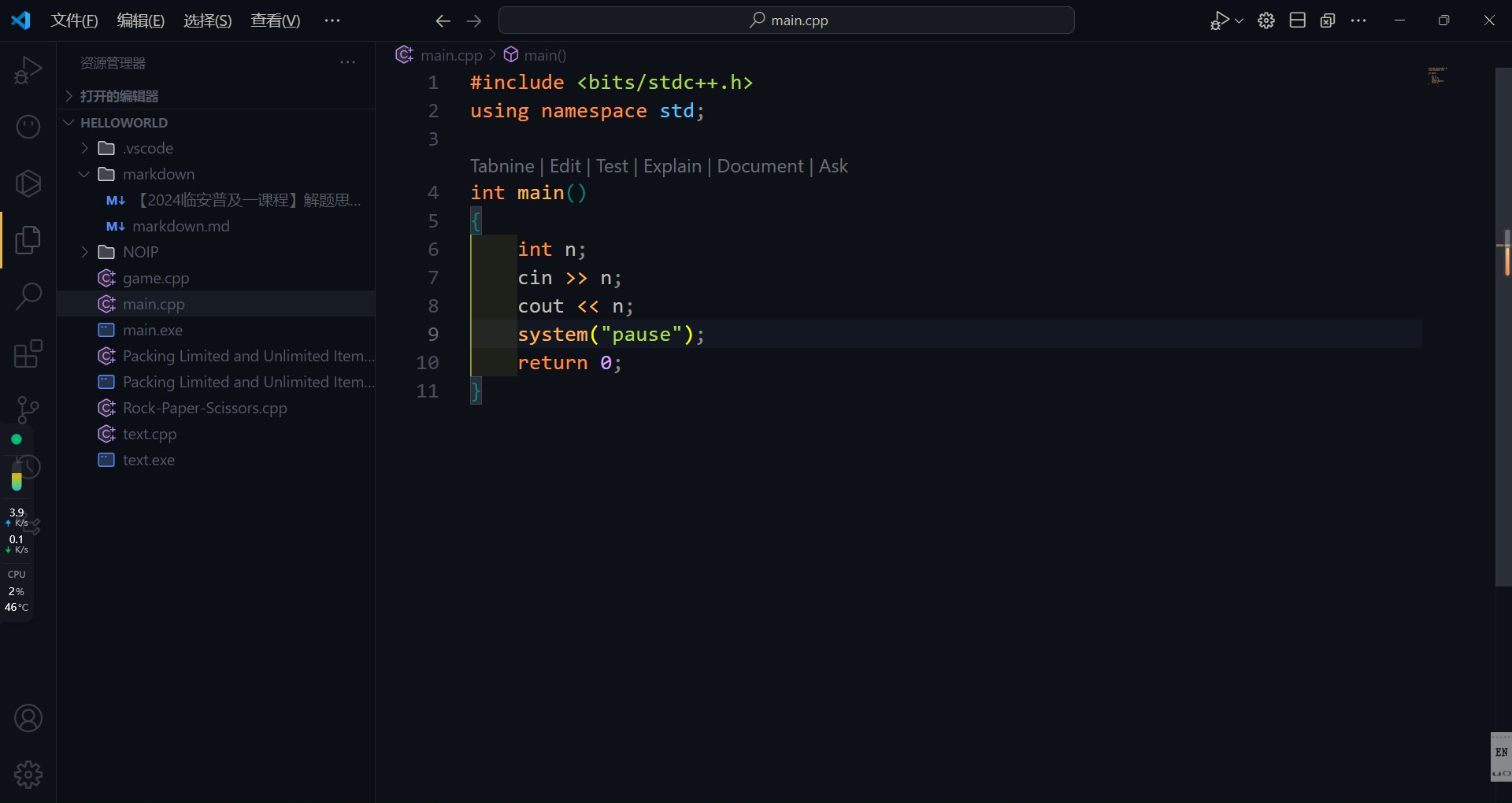Open the 查看(V) menu
The width and height of the screenshot is (1512, 803).
coord(275,21)
